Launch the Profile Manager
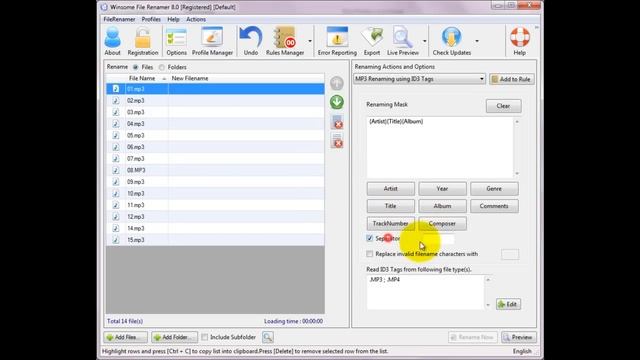 pyautogui.click(x=212, y=41)
